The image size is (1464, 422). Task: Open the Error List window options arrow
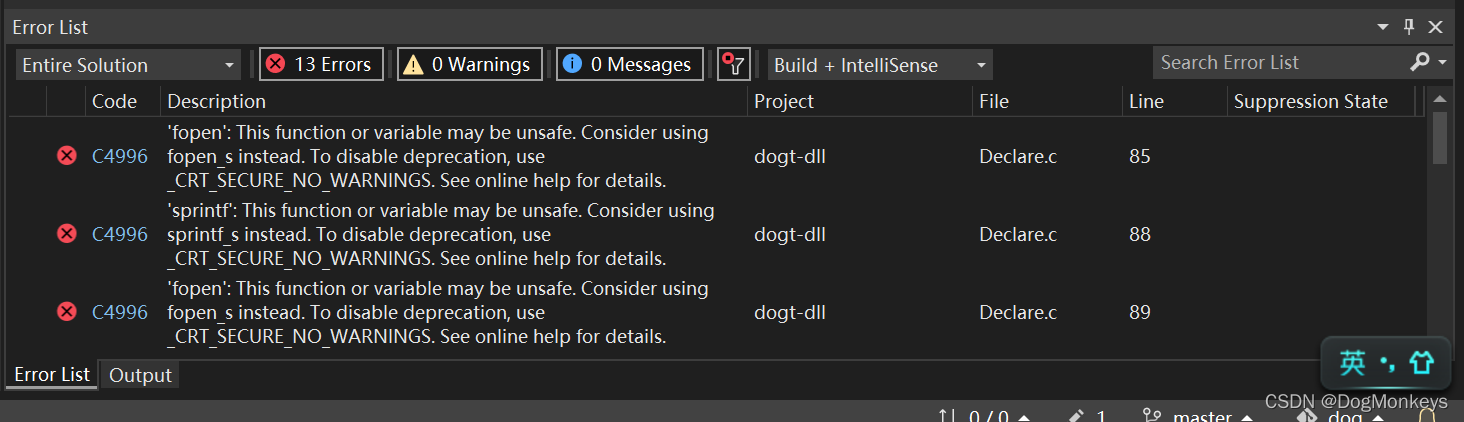click(x=1383, y=27)
